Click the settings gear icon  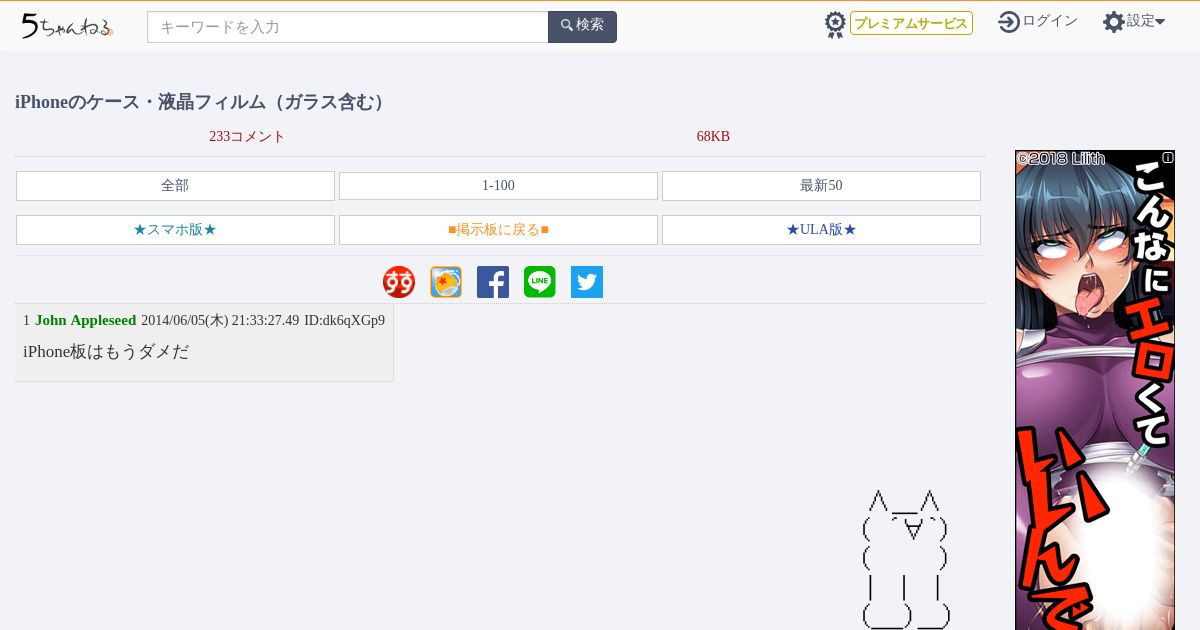point(1114,22)
